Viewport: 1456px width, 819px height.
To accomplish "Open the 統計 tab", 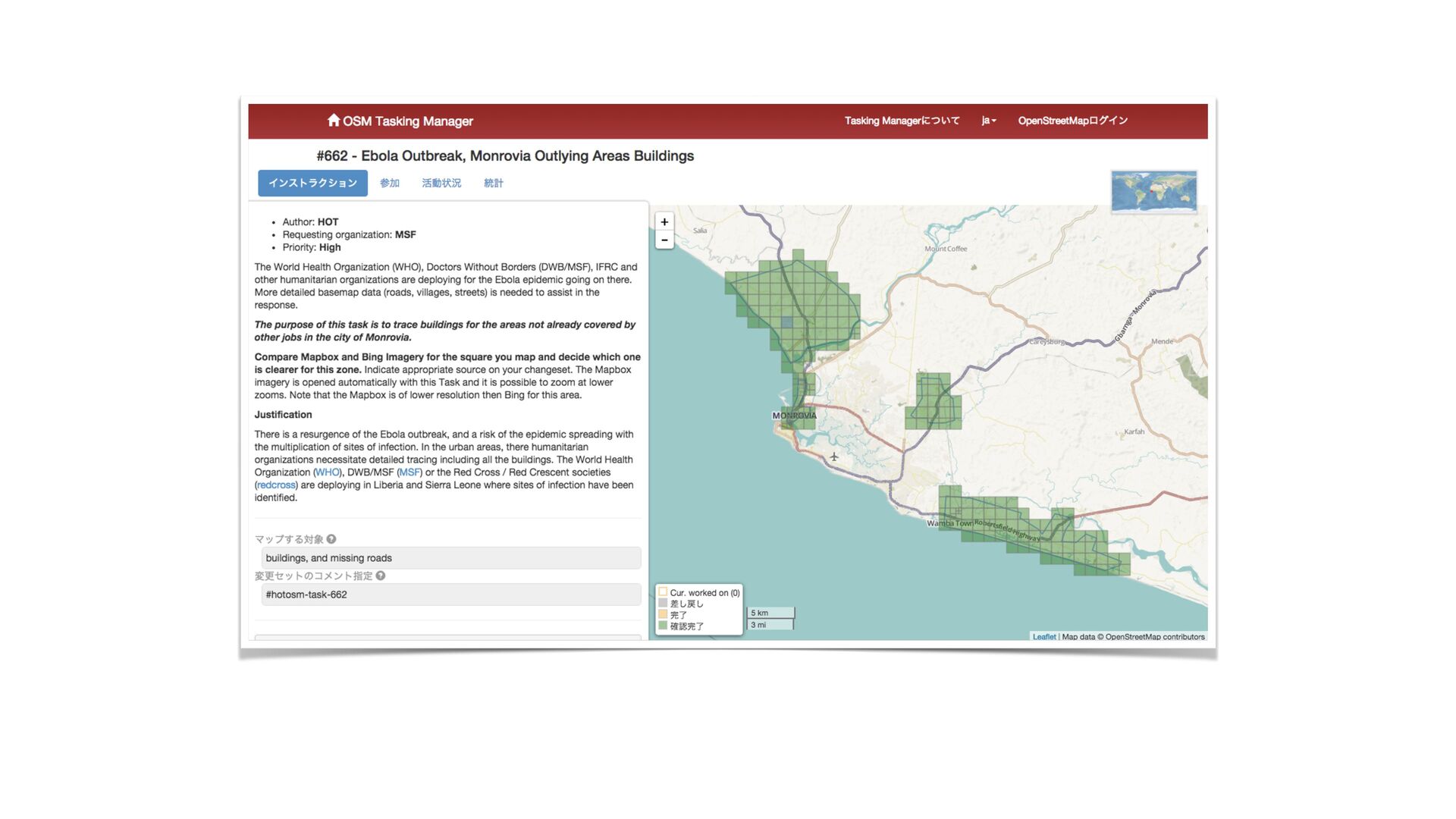I will [x=494, y=183].
